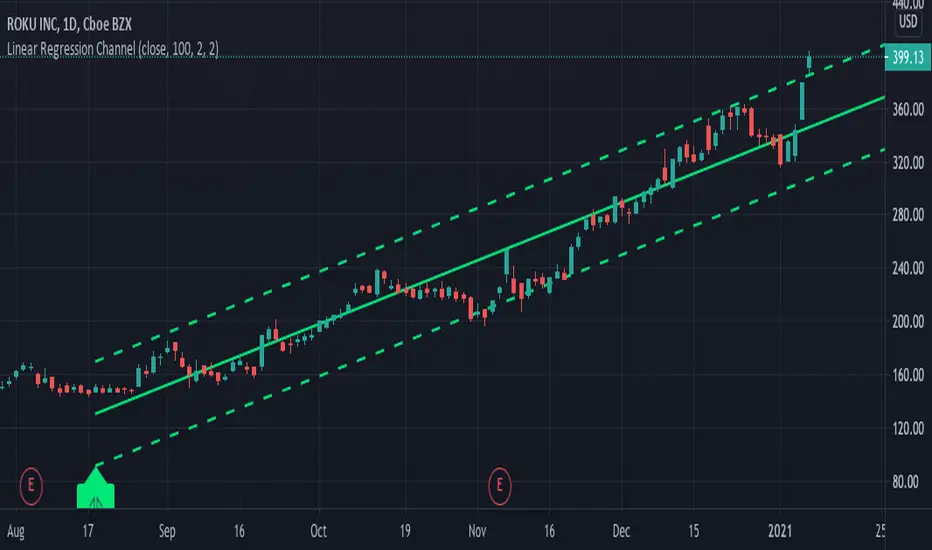Click the 160.00 price axis label
The image size is (932, 550).
908,375
